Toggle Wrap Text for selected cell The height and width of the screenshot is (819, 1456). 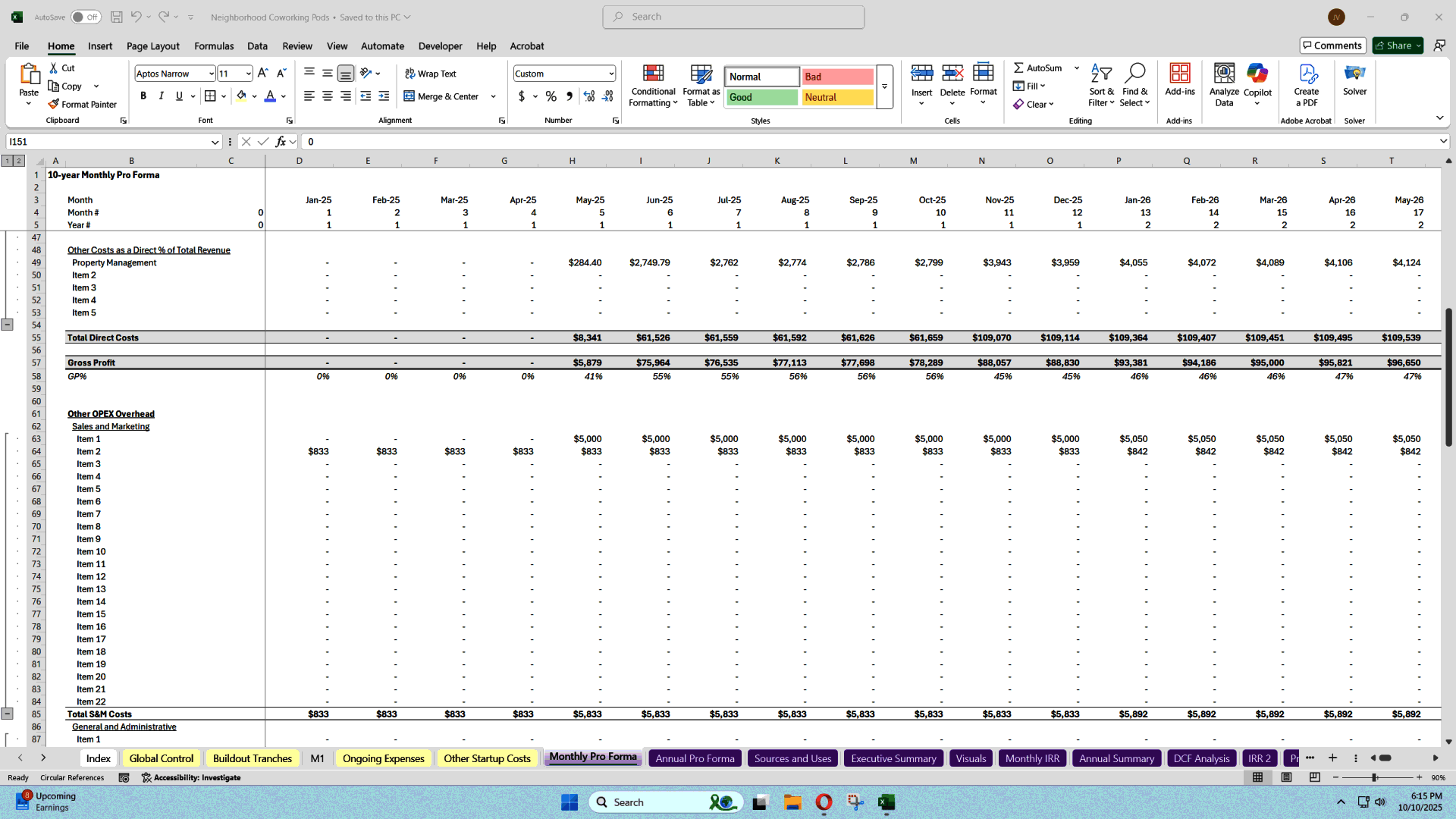(430, 74)
